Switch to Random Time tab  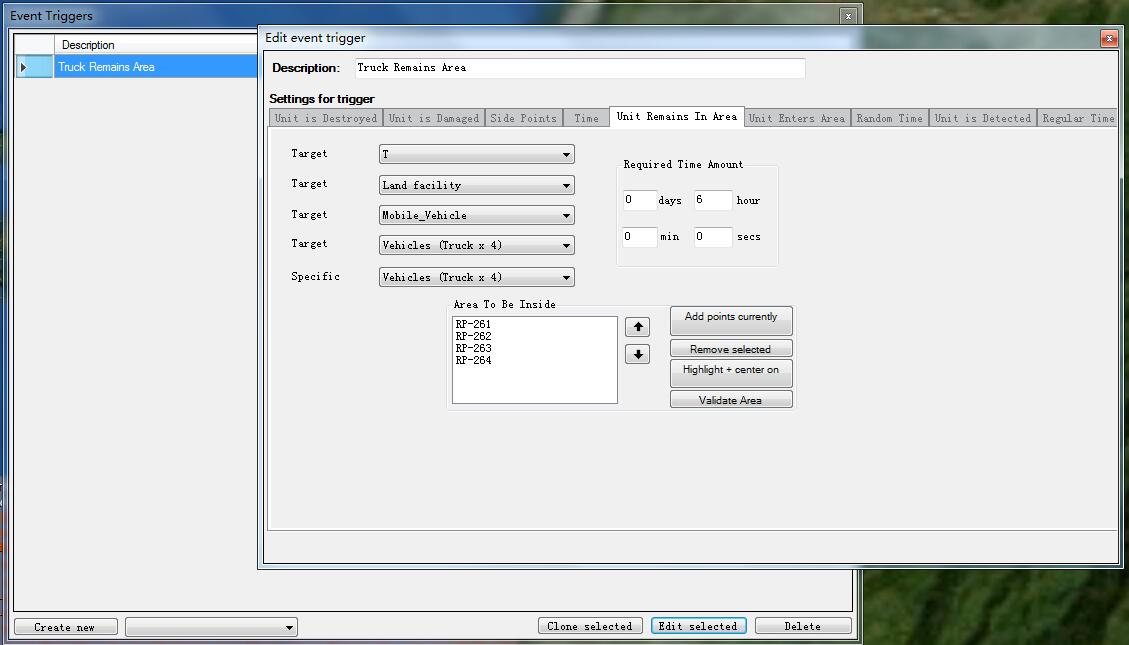[x=889, y=118]
